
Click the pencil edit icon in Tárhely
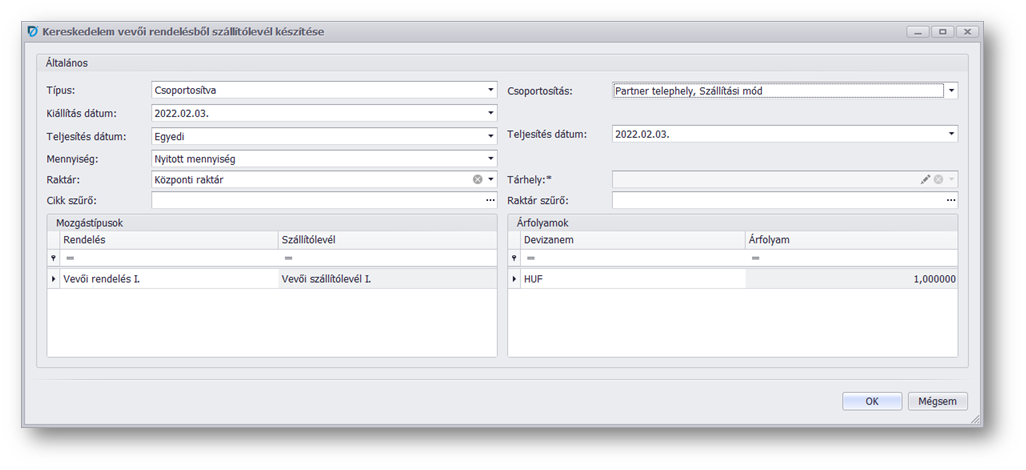point(926,180)
